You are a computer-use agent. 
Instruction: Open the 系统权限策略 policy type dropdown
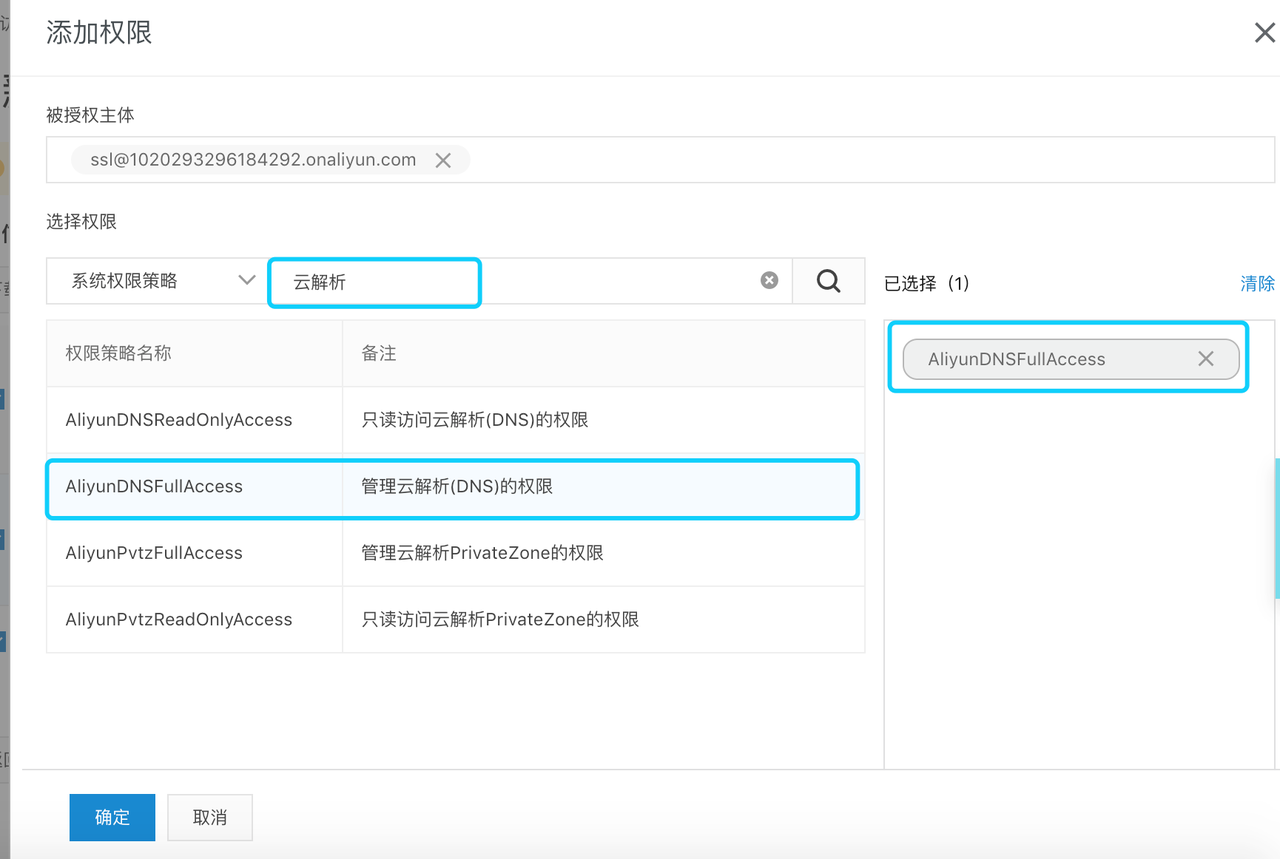[x=157, y=281]
